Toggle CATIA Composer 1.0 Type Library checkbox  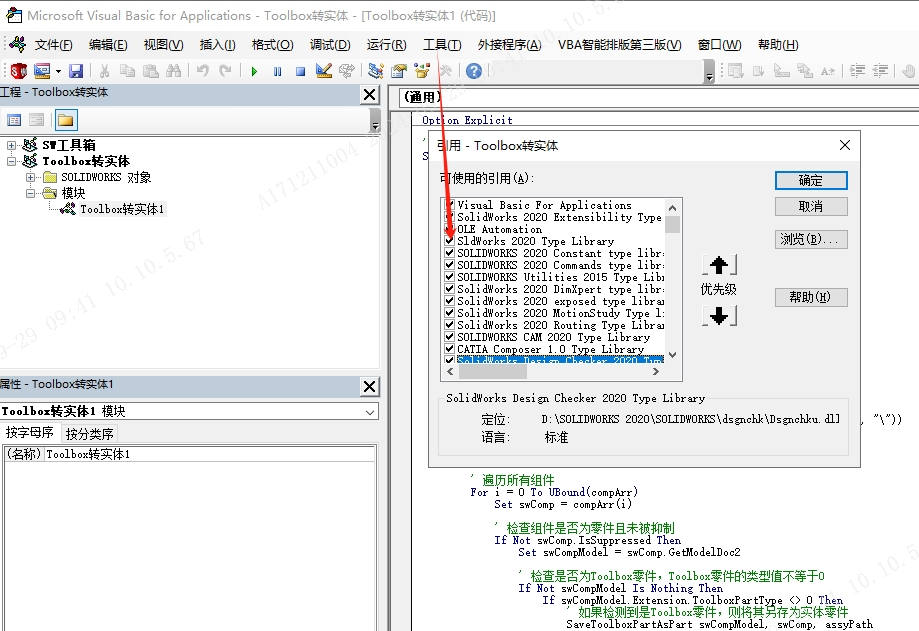pyautogui.click(x=450, y=349)
